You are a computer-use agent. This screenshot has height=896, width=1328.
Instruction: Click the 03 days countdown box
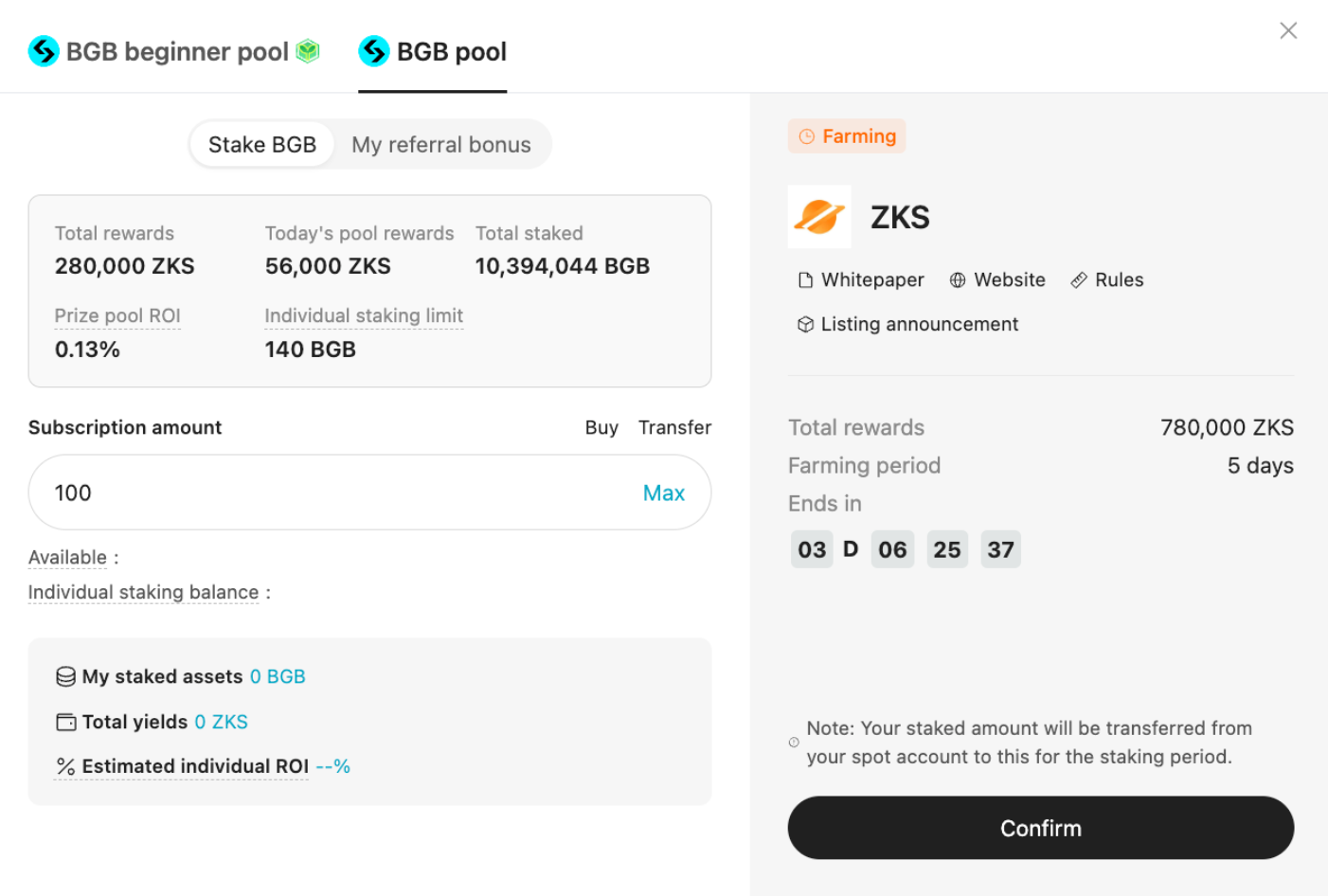tap(812, 549)
